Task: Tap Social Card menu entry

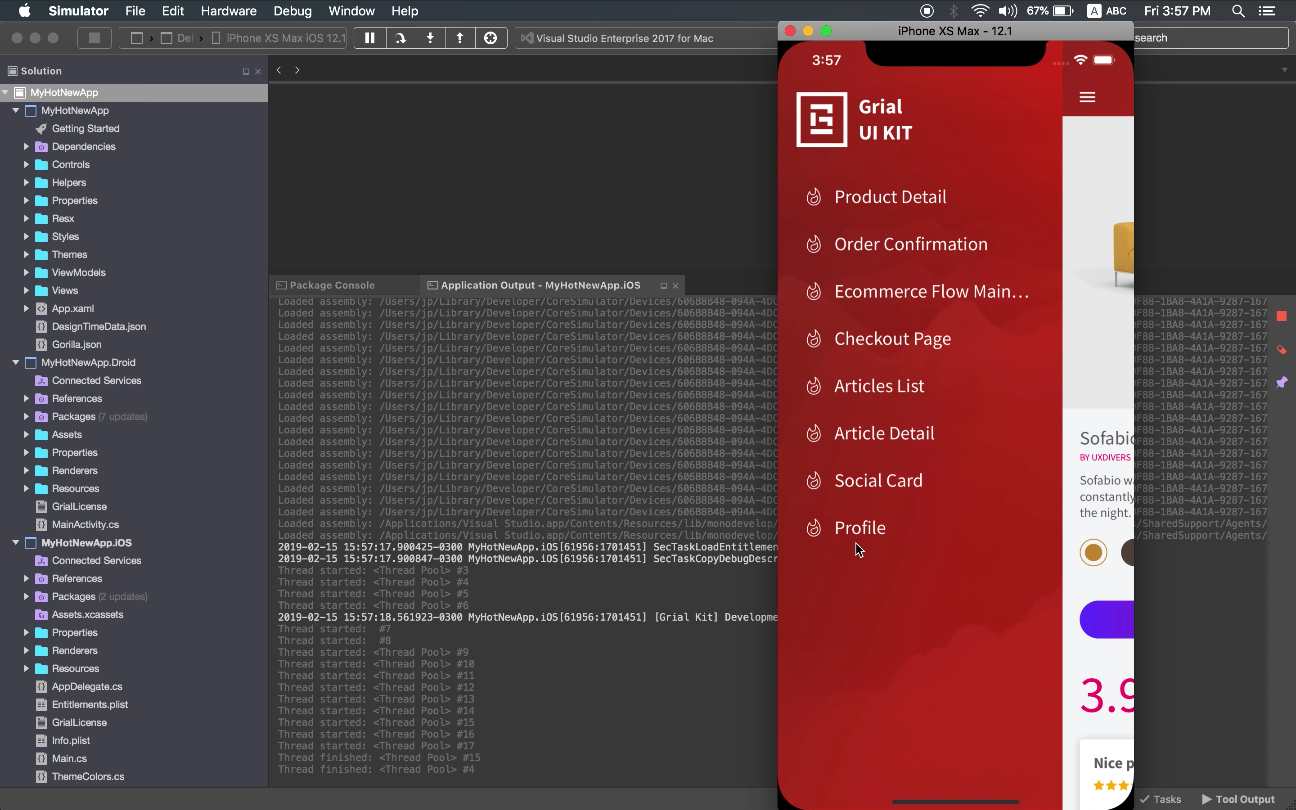Action: [878, 481]
